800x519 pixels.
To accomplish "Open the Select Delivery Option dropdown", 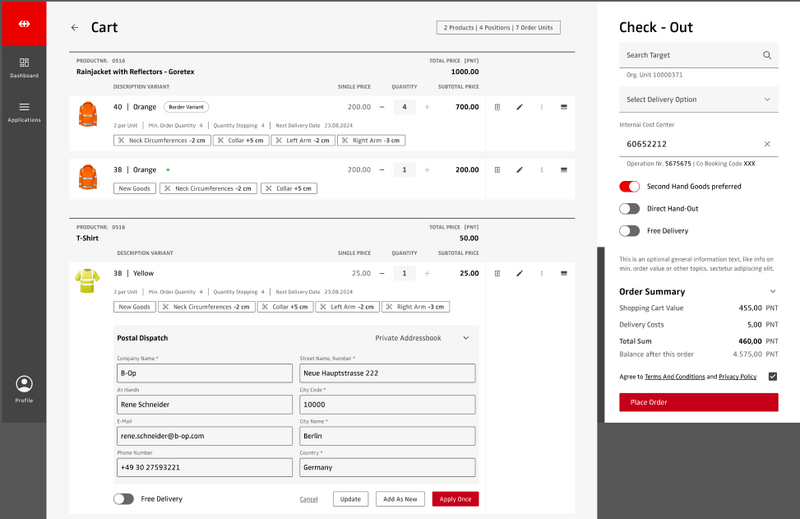I will click(698, 100).
